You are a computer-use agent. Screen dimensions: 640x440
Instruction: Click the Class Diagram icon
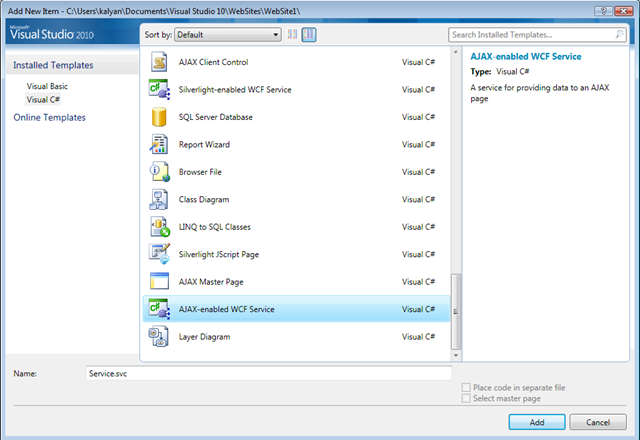159,199
